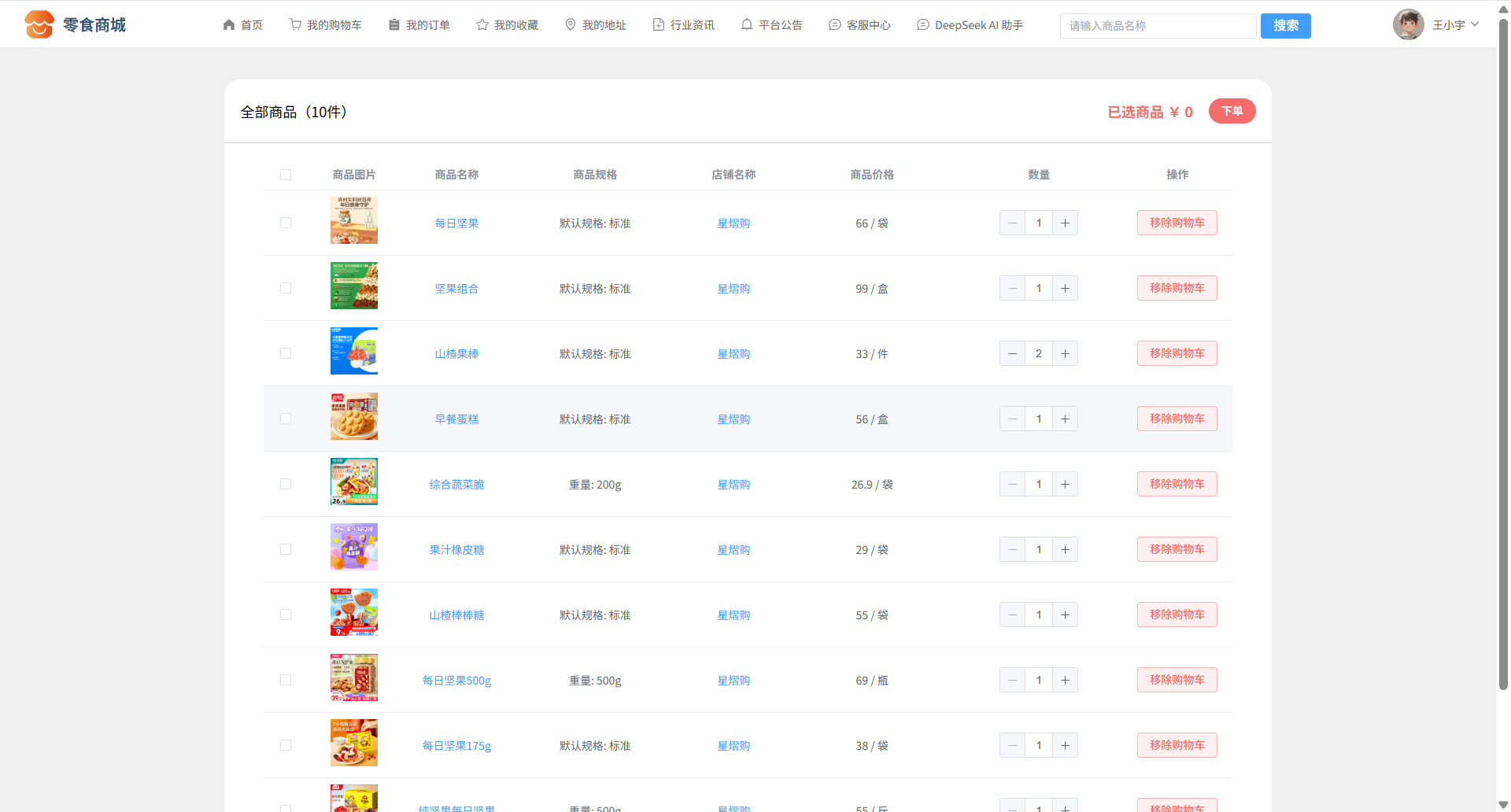Open DeepSeek AI 助手 menu item
This screenshot has height=812, width=1511.
970,25
